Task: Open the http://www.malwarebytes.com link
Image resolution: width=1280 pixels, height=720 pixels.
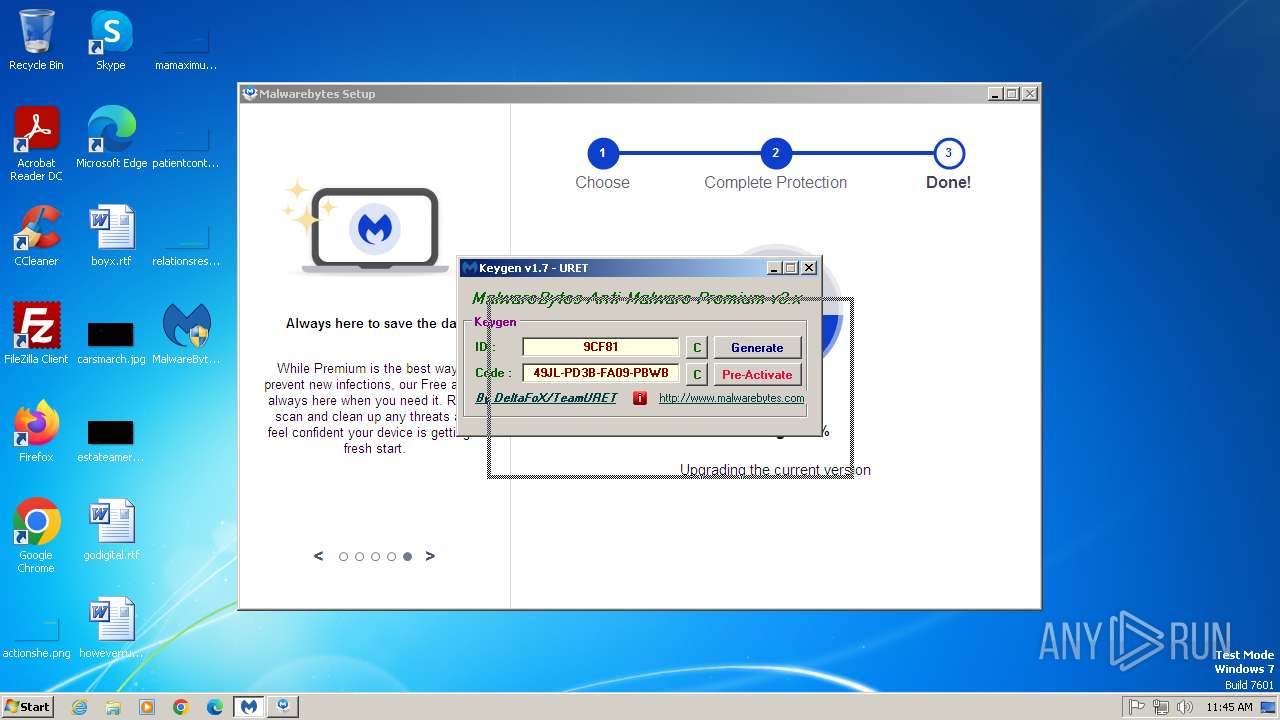Action: [x=731, y=398]
